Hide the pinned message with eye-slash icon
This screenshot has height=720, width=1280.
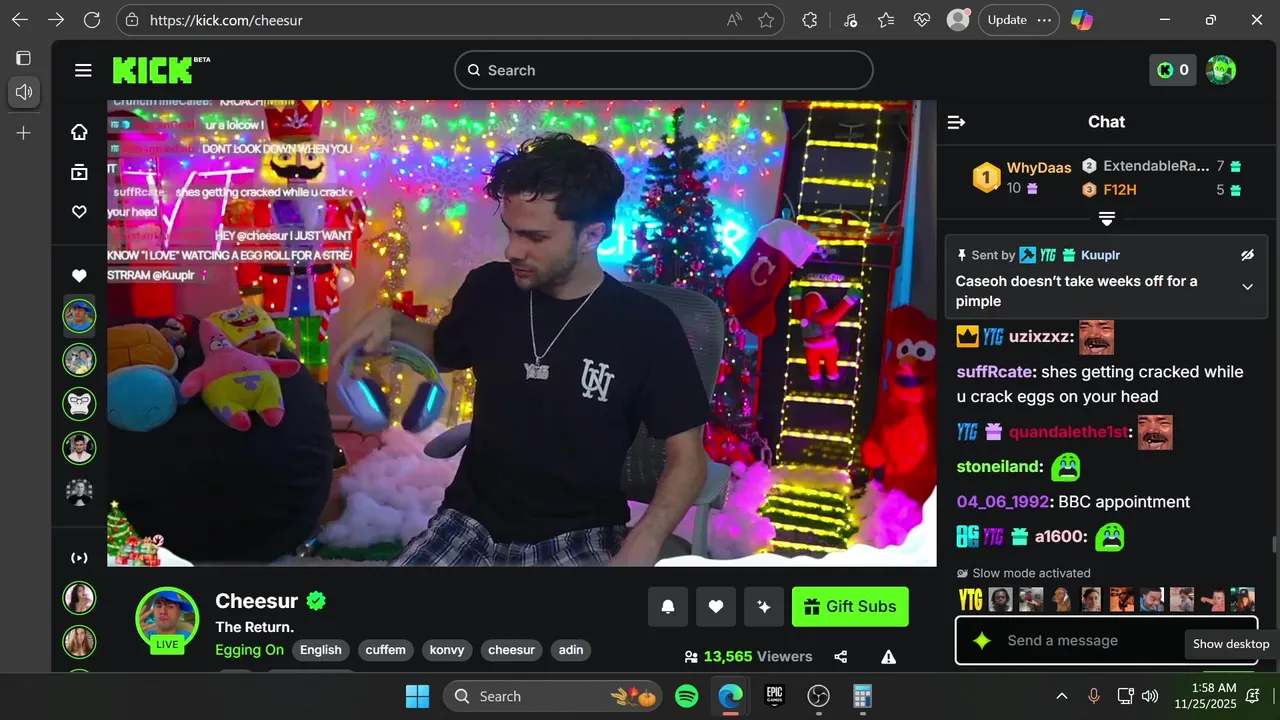click(1247, 255)
